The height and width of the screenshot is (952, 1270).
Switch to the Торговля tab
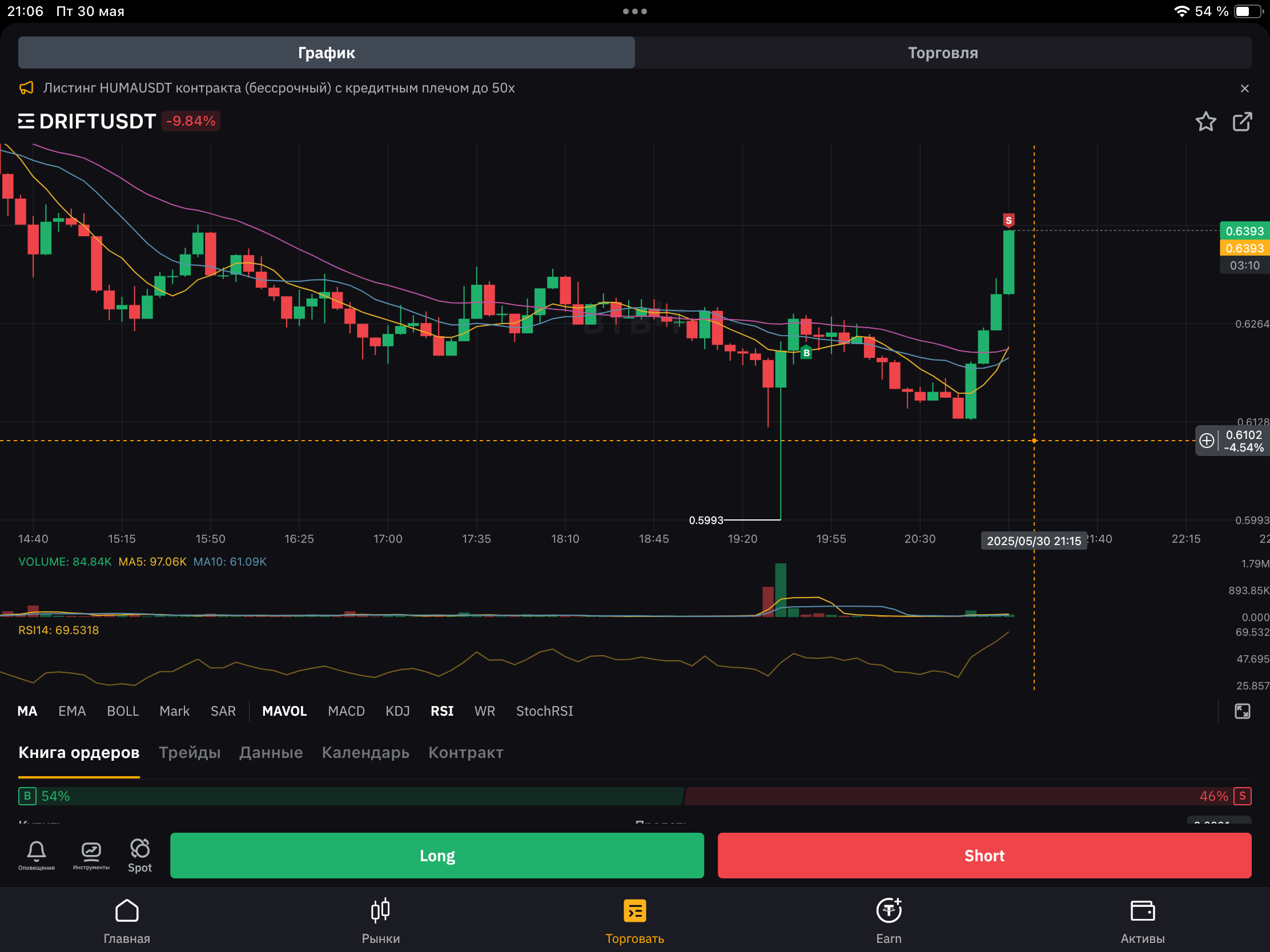pos(942,53)
